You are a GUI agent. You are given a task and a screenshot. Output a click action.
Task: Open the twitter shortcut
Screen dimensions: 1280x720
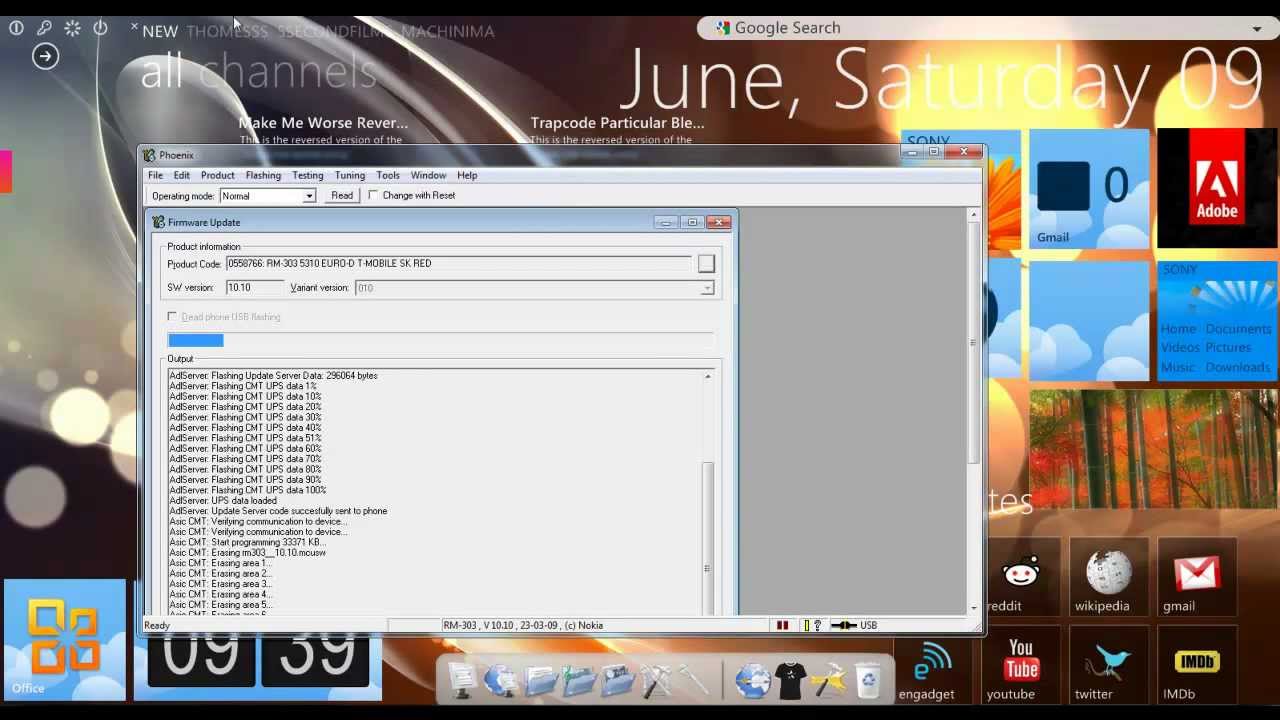coord(1107,666)
